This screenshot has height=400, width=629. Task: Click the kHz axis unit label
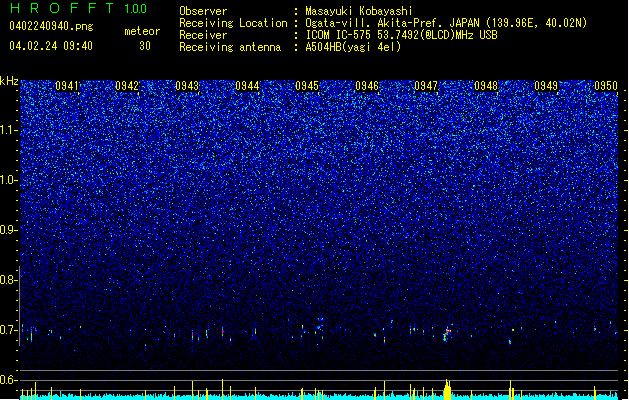[9, 81]
